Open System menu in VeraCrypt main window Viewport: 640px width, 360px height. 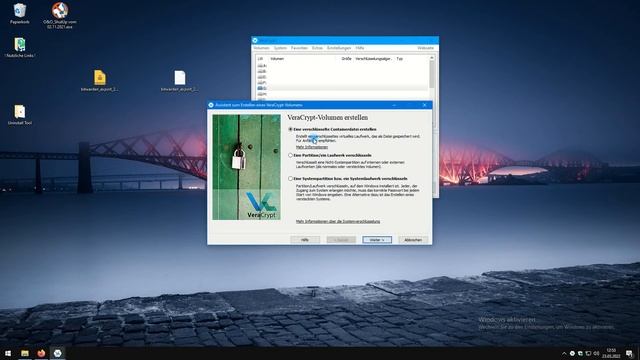click(280, 48)
